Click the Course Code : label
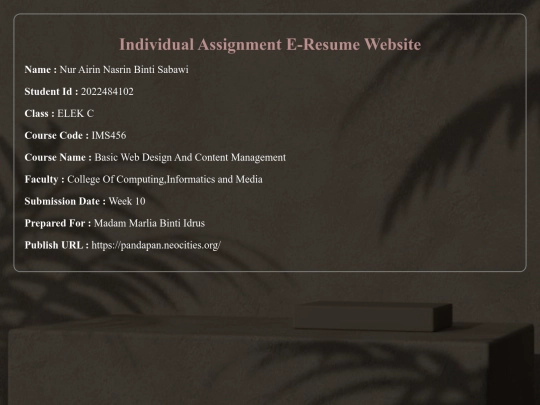 56,135
